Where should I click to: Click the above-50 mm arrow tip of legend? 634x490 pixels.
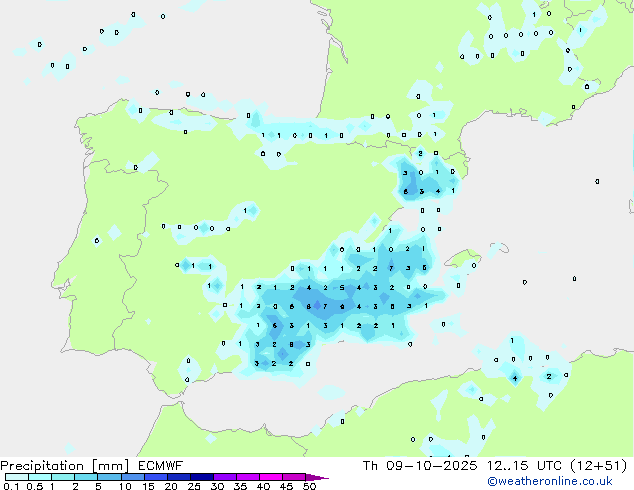[x=317, y=477]
